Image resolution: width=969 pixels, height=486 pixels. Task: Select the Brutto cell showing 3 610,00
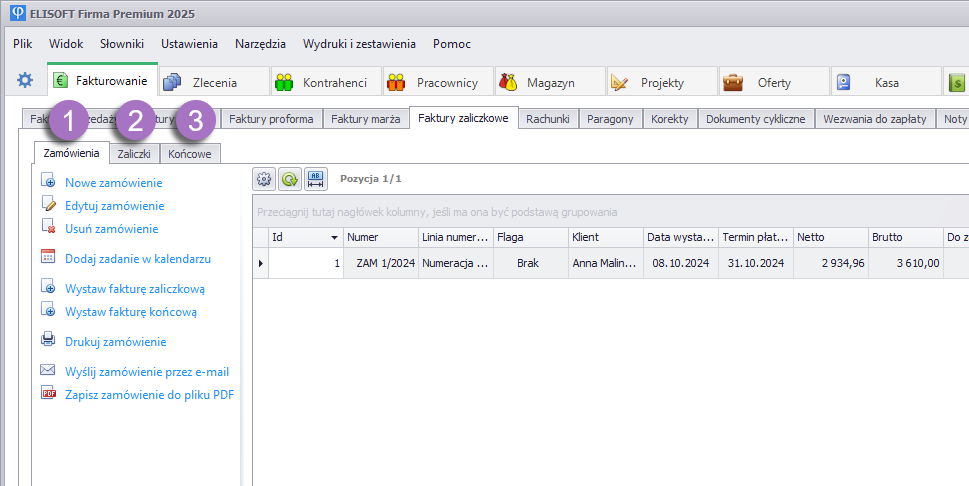coord(906,263)
